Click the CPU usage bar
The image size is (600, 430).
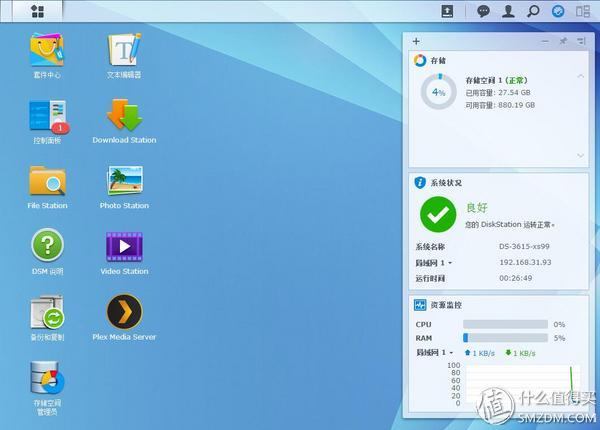[x=505, y=324]
